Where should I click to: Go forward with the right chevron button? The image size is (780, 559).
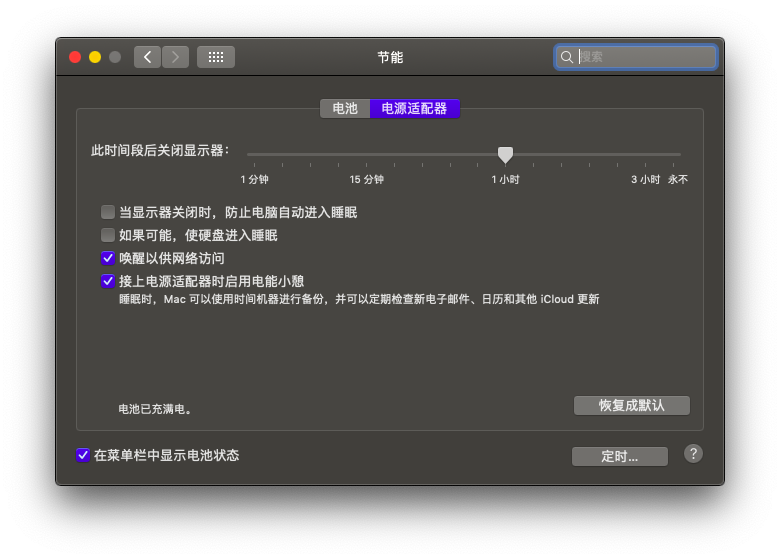coord(175,57)
